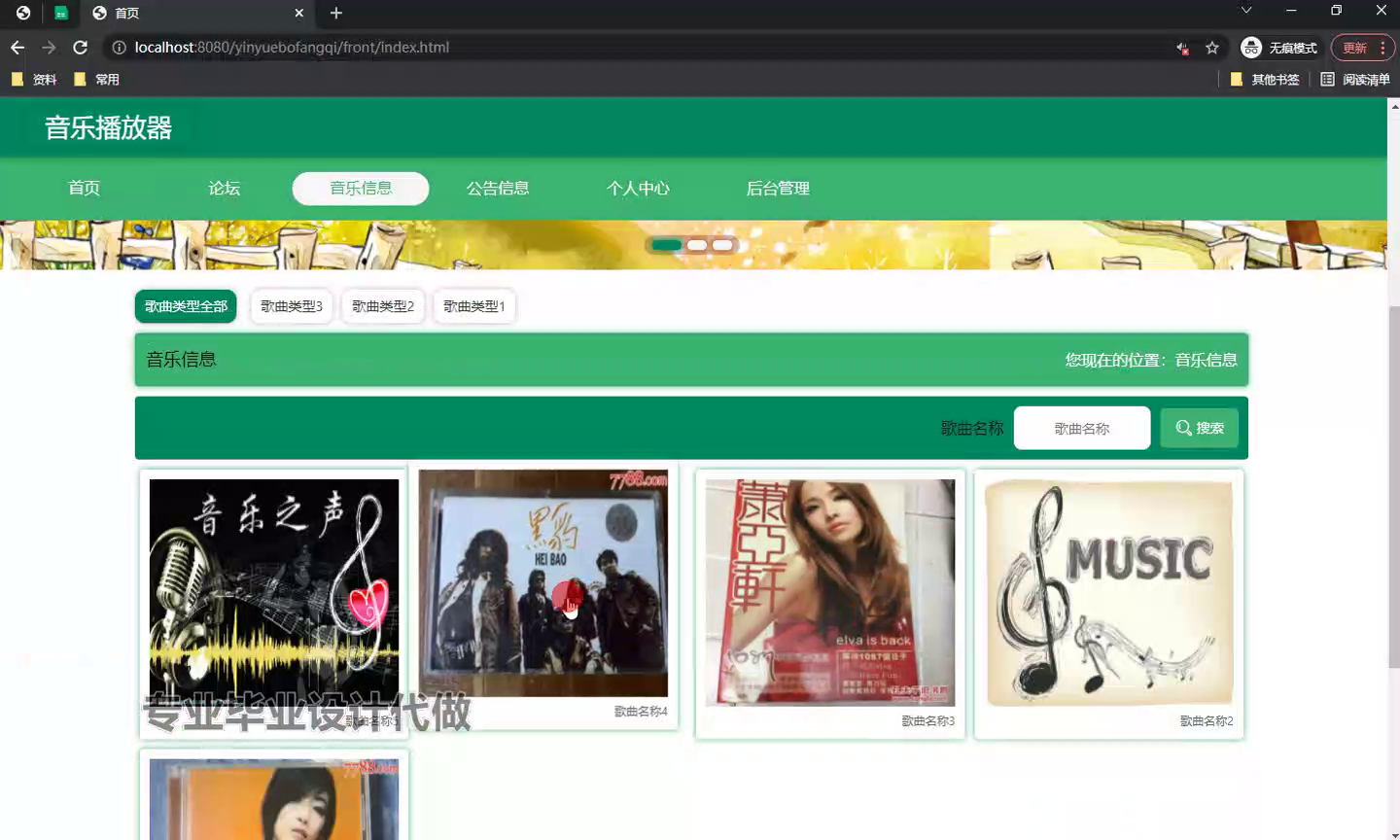Filter by 歌曲类型全部
Viewport: 1400px width, 840px height.
click(186, 306)
